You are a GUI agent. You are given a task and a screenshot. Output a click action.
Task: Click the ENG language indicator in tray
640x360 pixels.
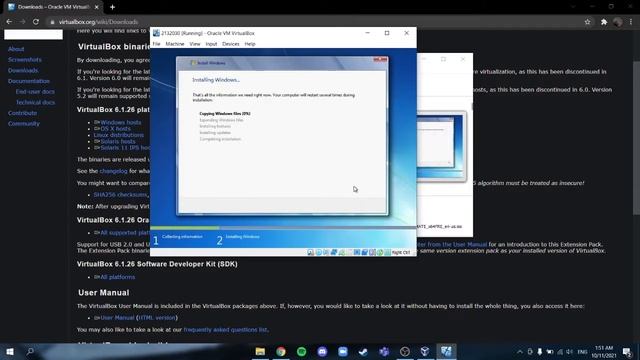click(x=582, y=351)
